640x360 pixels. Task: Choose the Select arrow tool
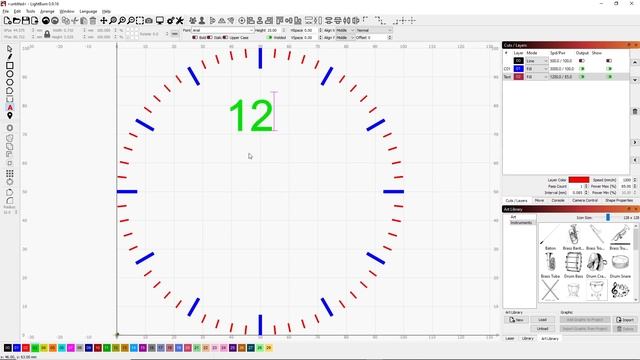(x=9, y=49)
